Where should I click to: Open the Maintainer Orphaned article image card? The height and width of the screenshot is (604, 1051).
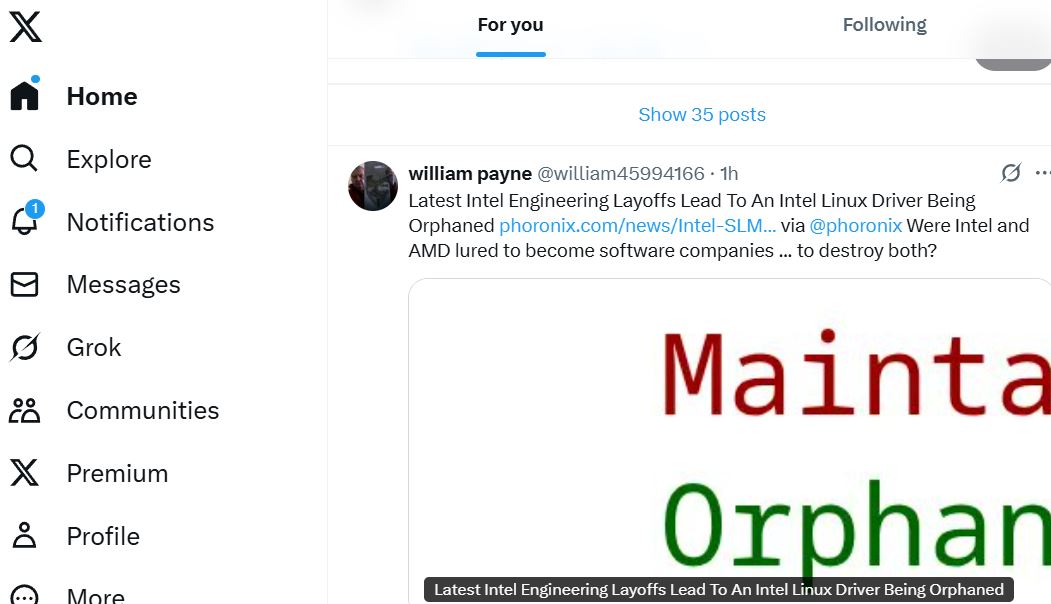click(730, 441)
